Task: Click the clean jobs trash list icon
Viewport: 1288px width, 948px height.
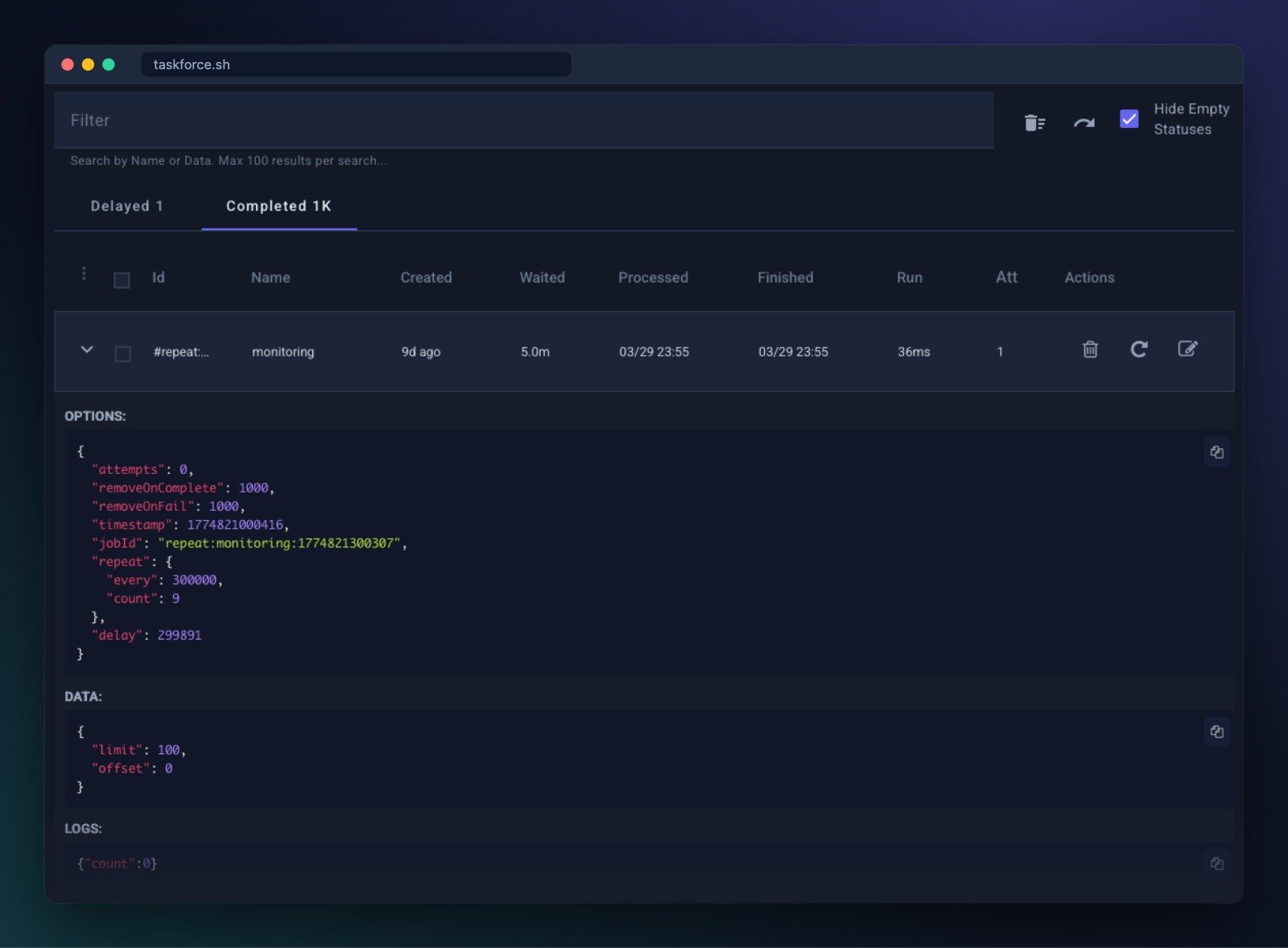Action: [1034, 122]
